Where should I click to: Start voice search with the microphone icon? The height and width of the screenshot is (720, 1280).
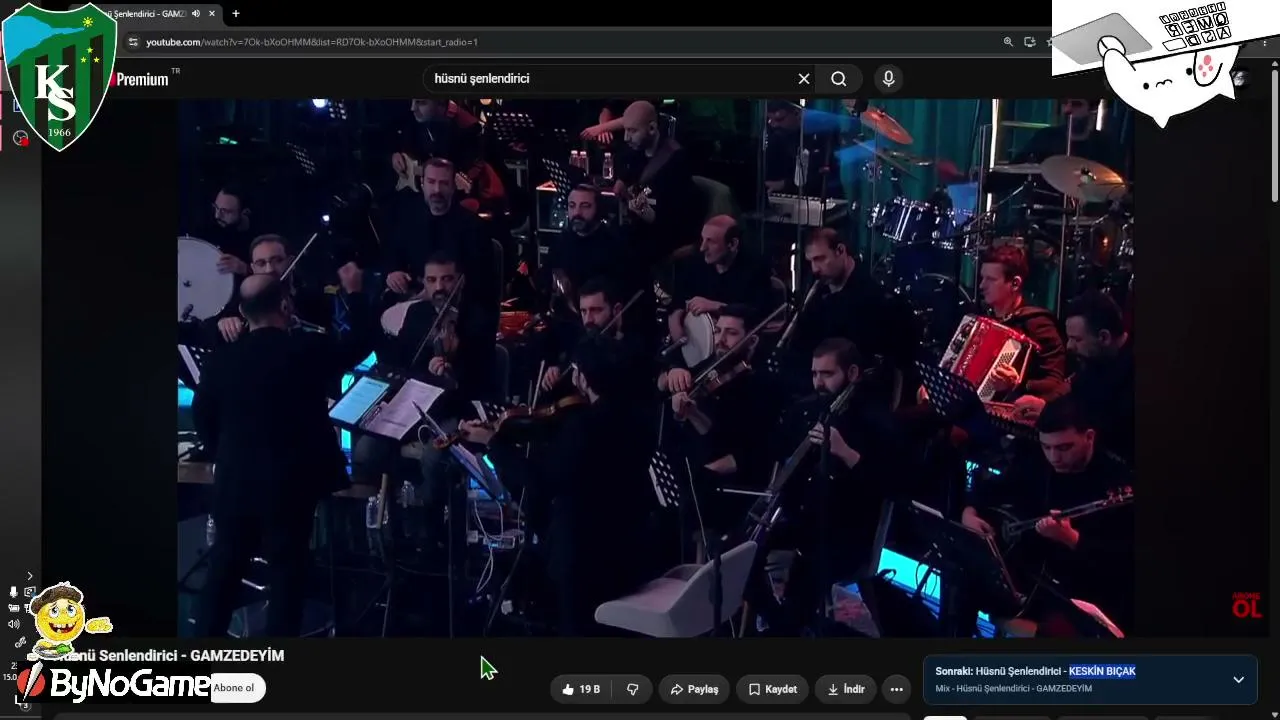888,79
